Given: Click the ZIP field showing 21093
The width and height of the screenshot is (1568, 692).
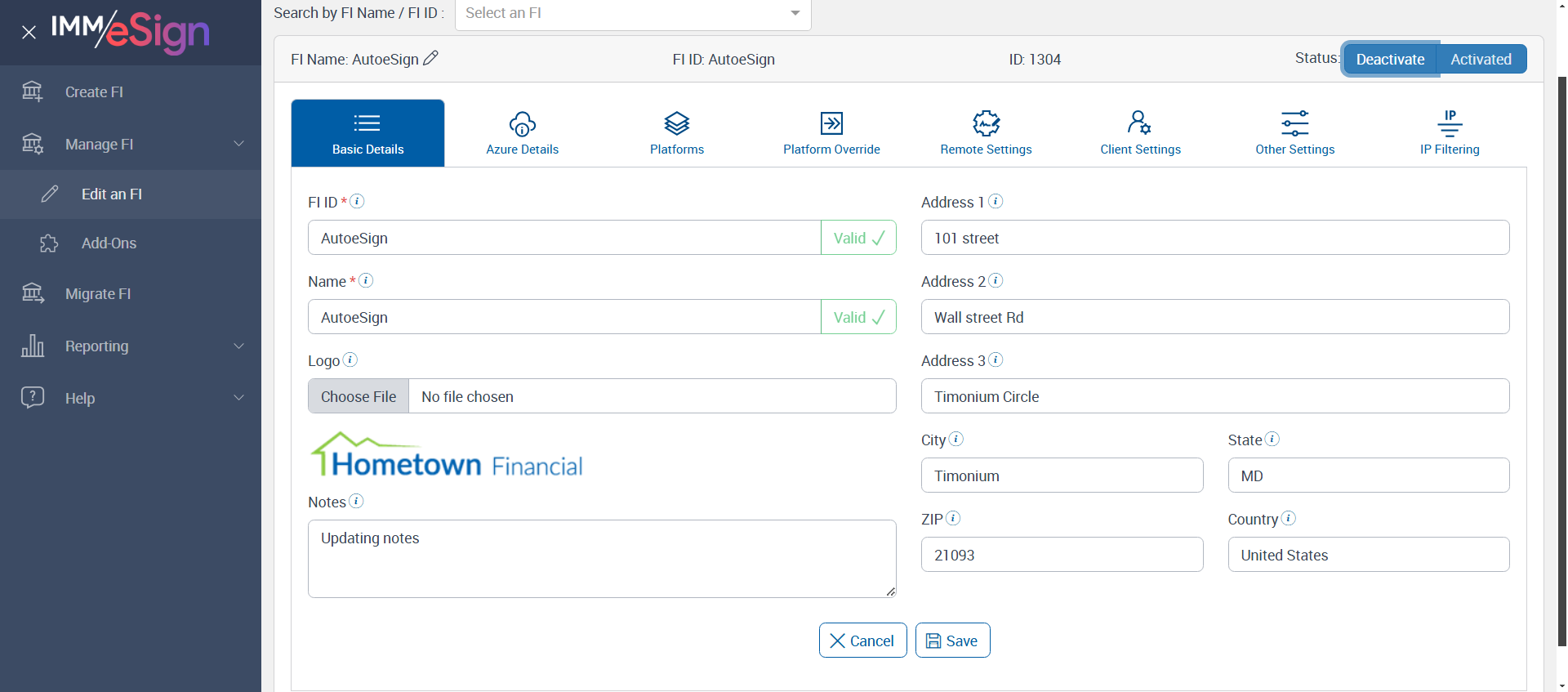Looking at the screenshot, I should tap(1062, 555).
